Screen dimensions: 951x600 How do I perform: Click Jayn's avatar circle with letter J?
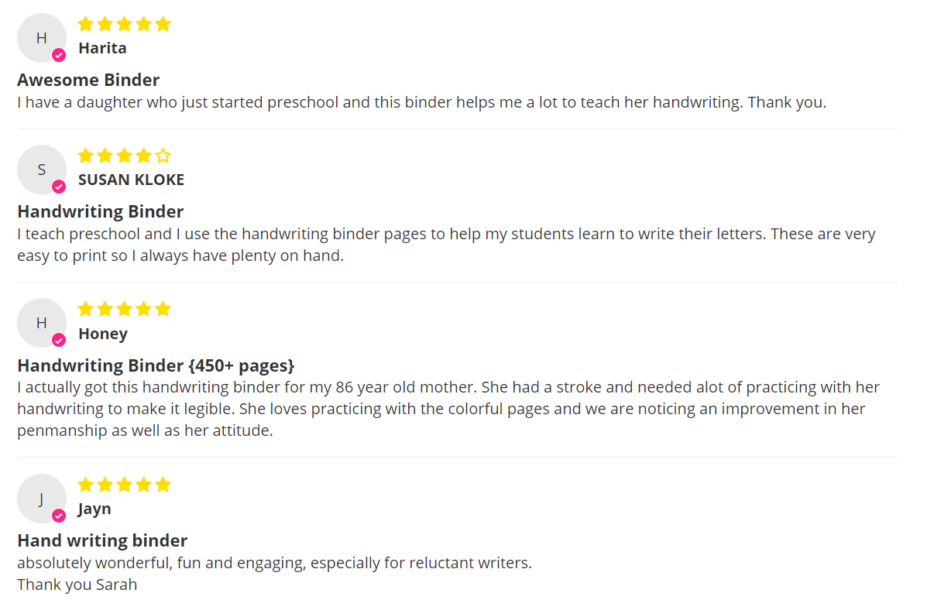41,499
